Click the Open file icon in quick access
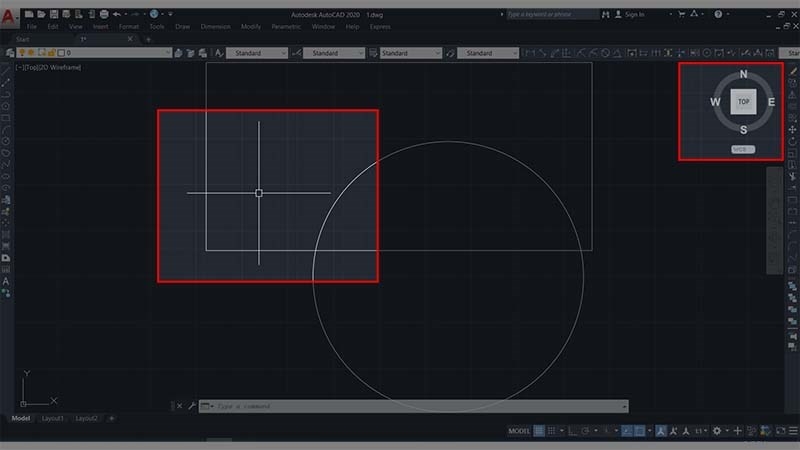Screen dimensions: 800x450 (x=41, y=14)
